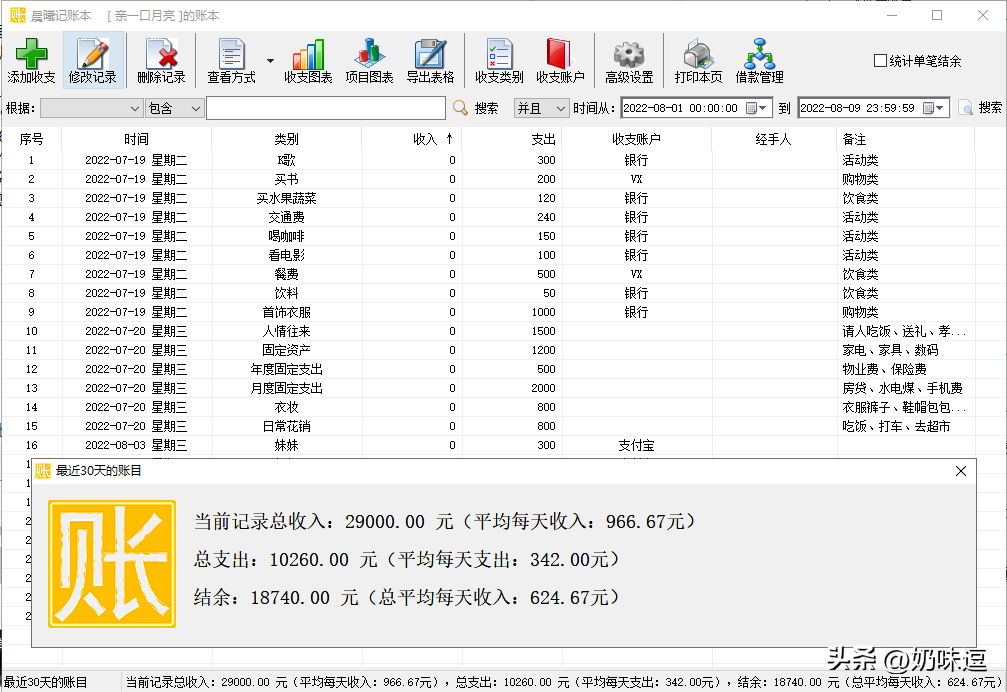
Task: Sort by the 序号 column header
Action: click(x=31, y=139)
